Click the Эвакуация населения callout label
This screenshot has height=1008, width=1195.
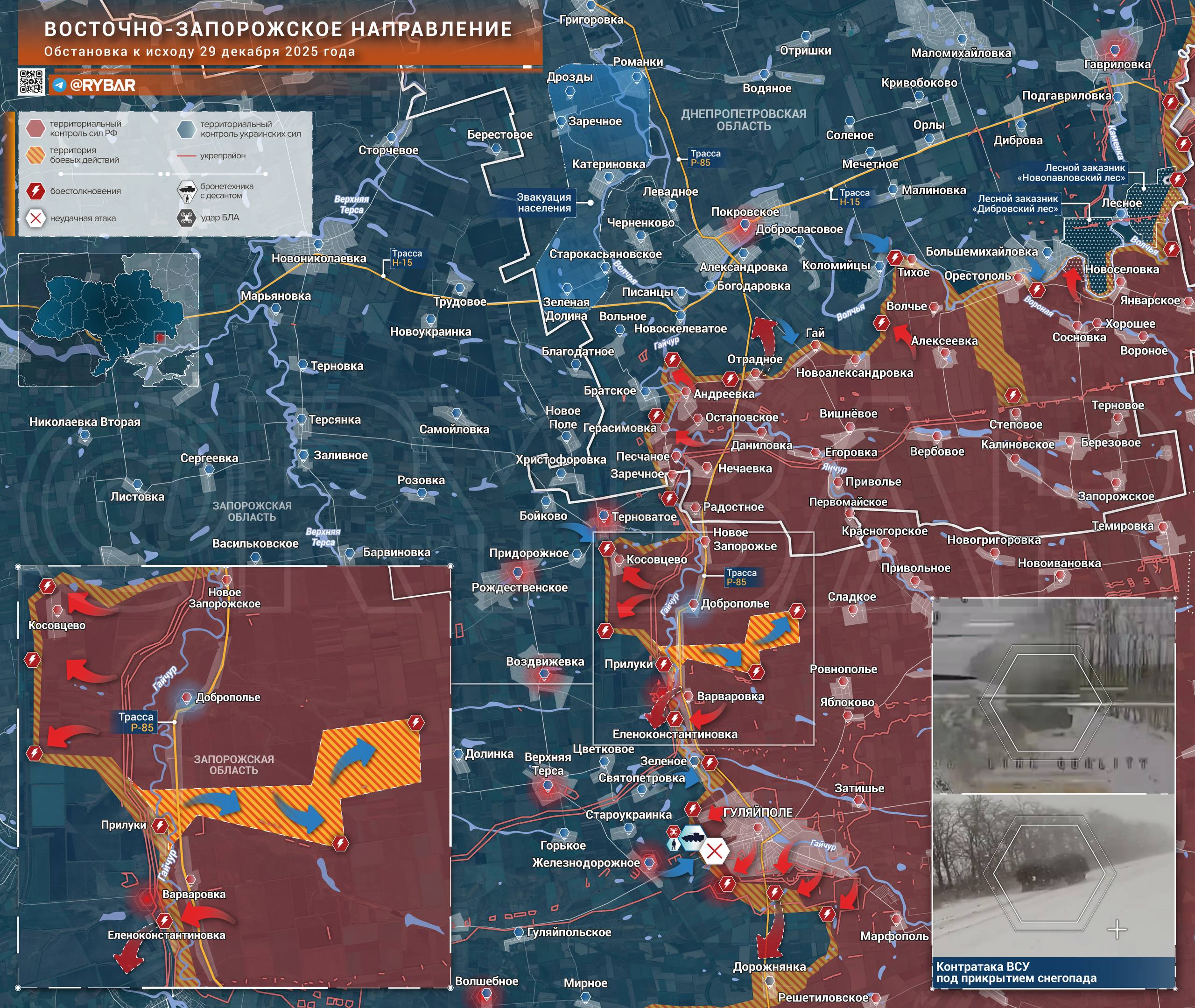544,202
